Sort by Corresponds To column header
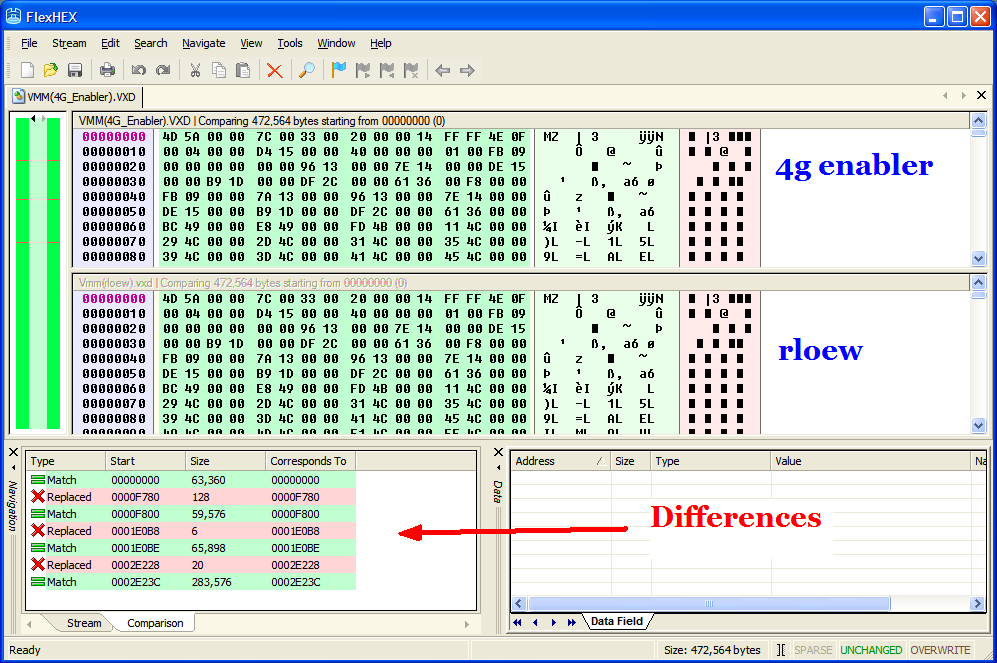This screenshot has height=663, width=997. coord(310,461)
